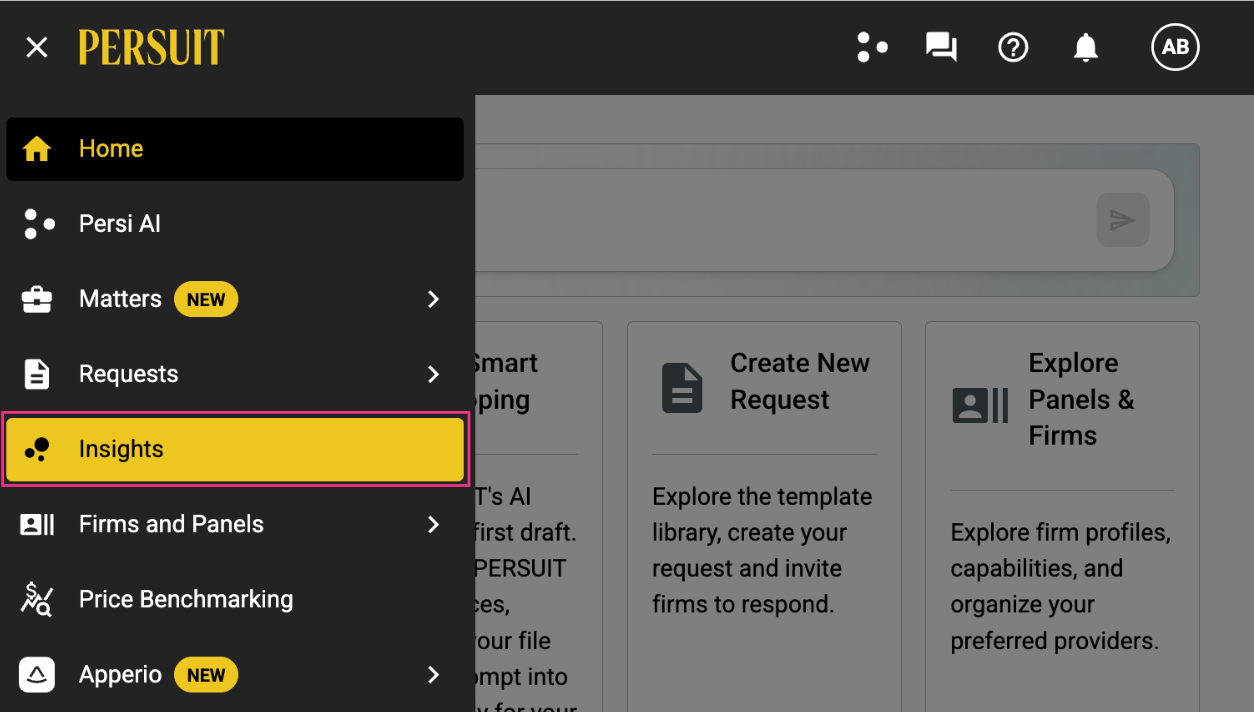Click the Persi AI dots icon in sidebar
Viewport: 1254px width, 712px height.
(39, 224)
